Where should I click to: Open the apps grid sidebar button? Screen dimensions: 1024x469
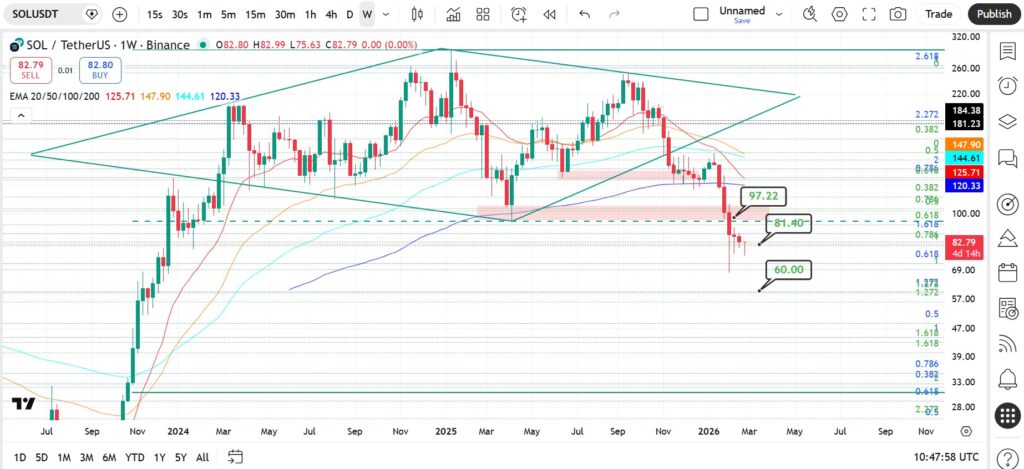pyautogui.click(x=1007, y=415)
